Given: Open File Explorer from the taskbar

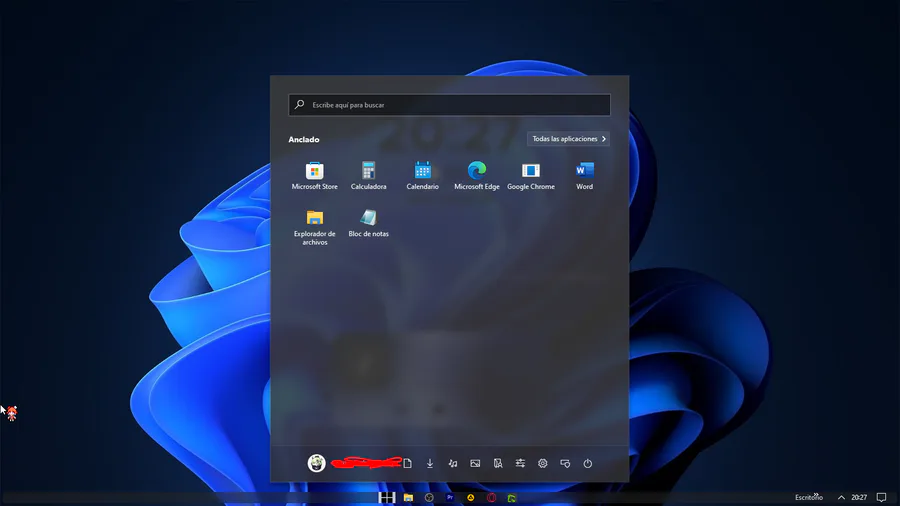Looking at the screenshot, I should 408,497.
